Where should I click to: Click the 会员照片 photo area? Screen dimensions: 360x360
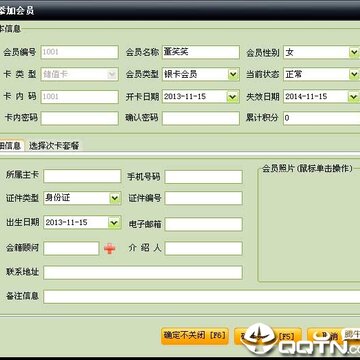pyautogui.click(x=309, y=225)
